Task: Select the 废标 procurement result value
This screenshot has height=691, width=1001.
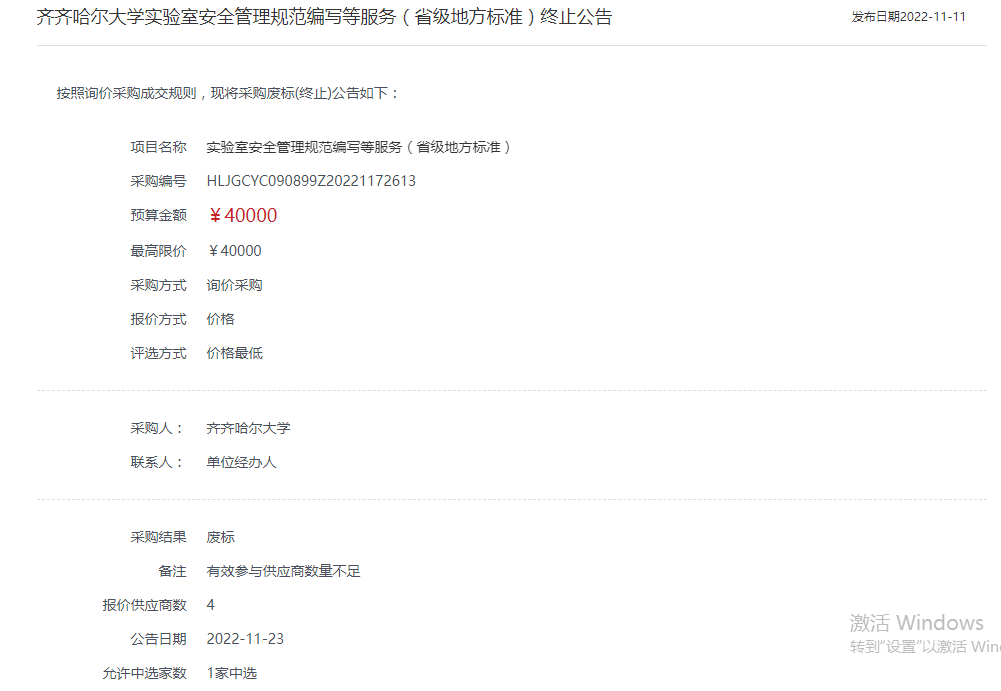Action: pyautogui.click(x=220, y=537)
